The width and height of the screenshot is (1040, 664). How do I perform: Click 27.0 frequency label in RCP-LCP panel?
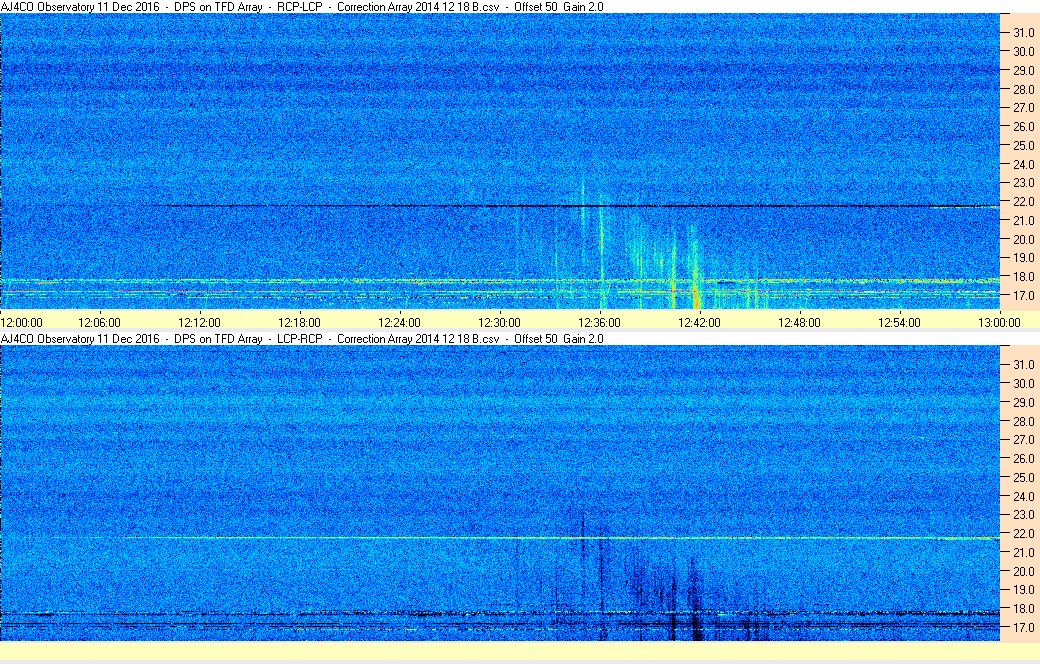(1023, 107)
